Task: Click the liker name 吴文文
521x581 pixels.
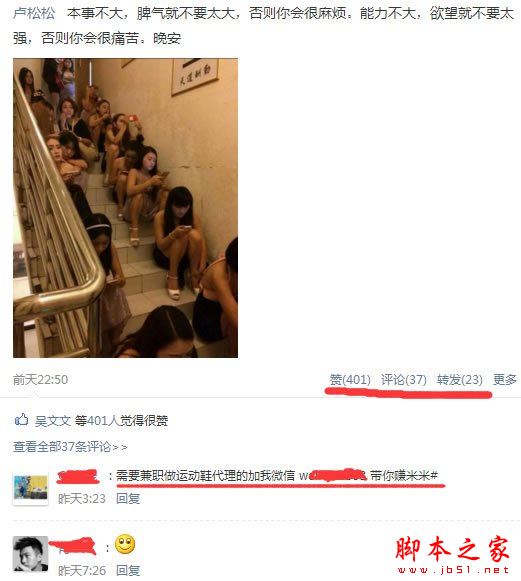Action: coord(52,421)
